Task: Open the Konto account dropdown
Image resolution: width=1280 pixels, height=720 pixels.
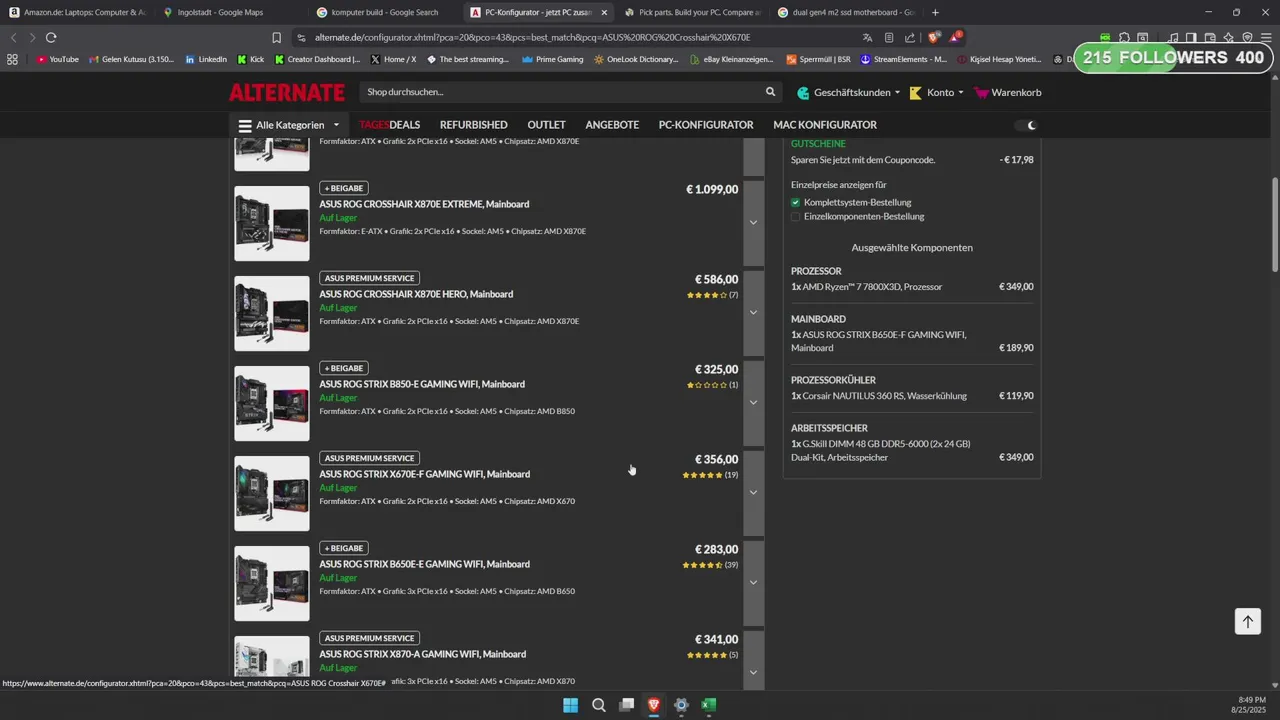Action: [936, 92]
